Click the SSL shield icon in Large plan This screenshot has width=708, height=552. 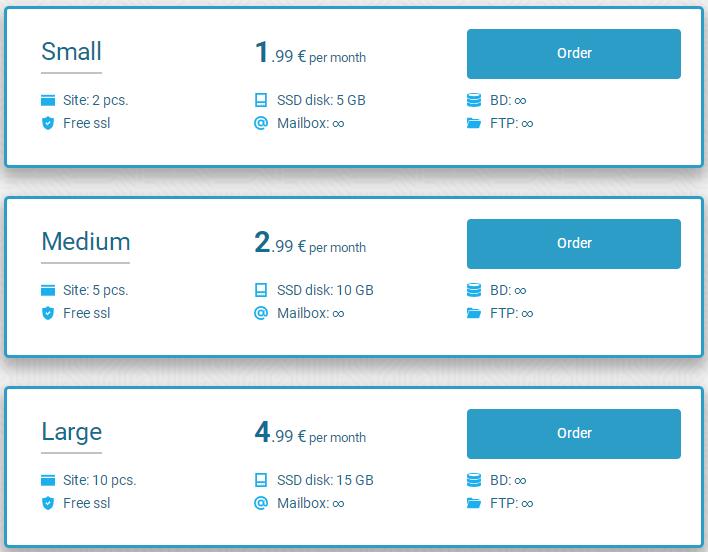(x=47, y=503)
